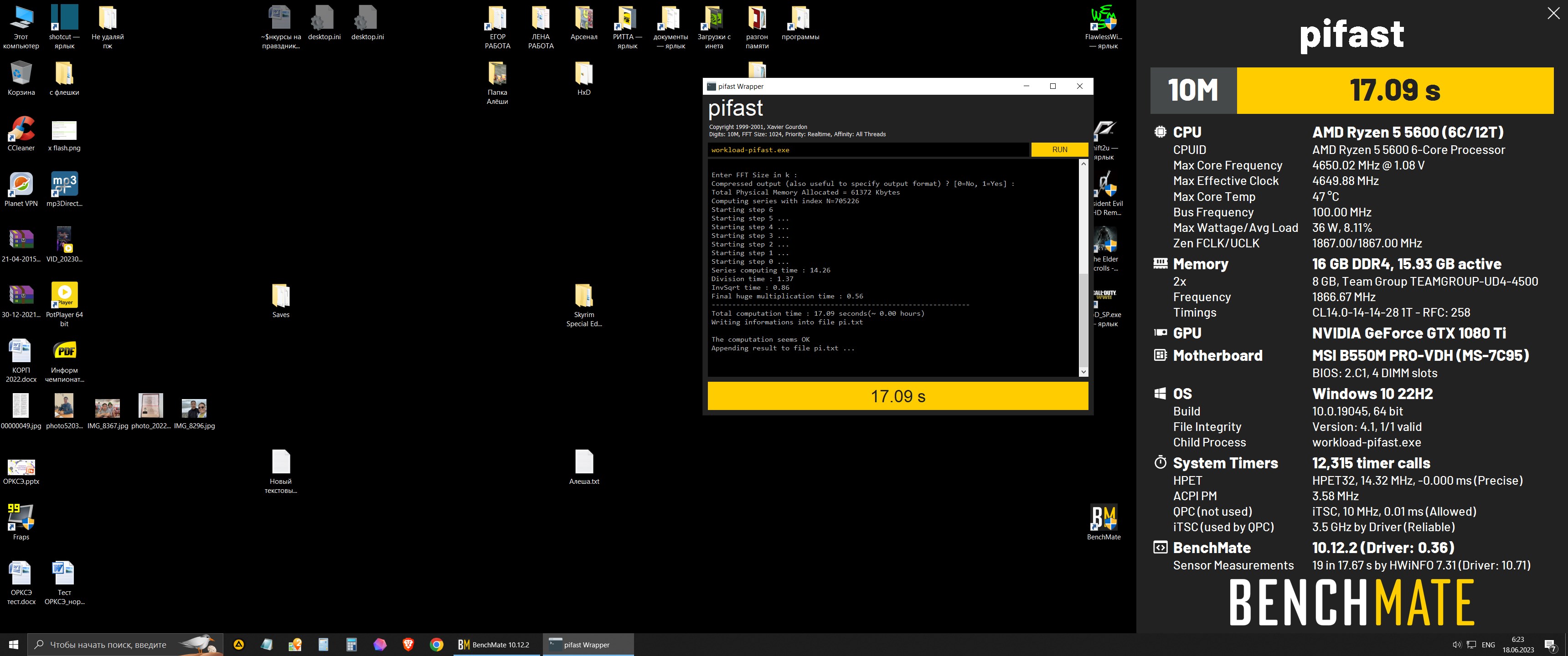This screenshot has height=656, width=1568.
Task: Open the calculator icon on the taskbar
Action: pyautogui.click(x=351, y=645)
